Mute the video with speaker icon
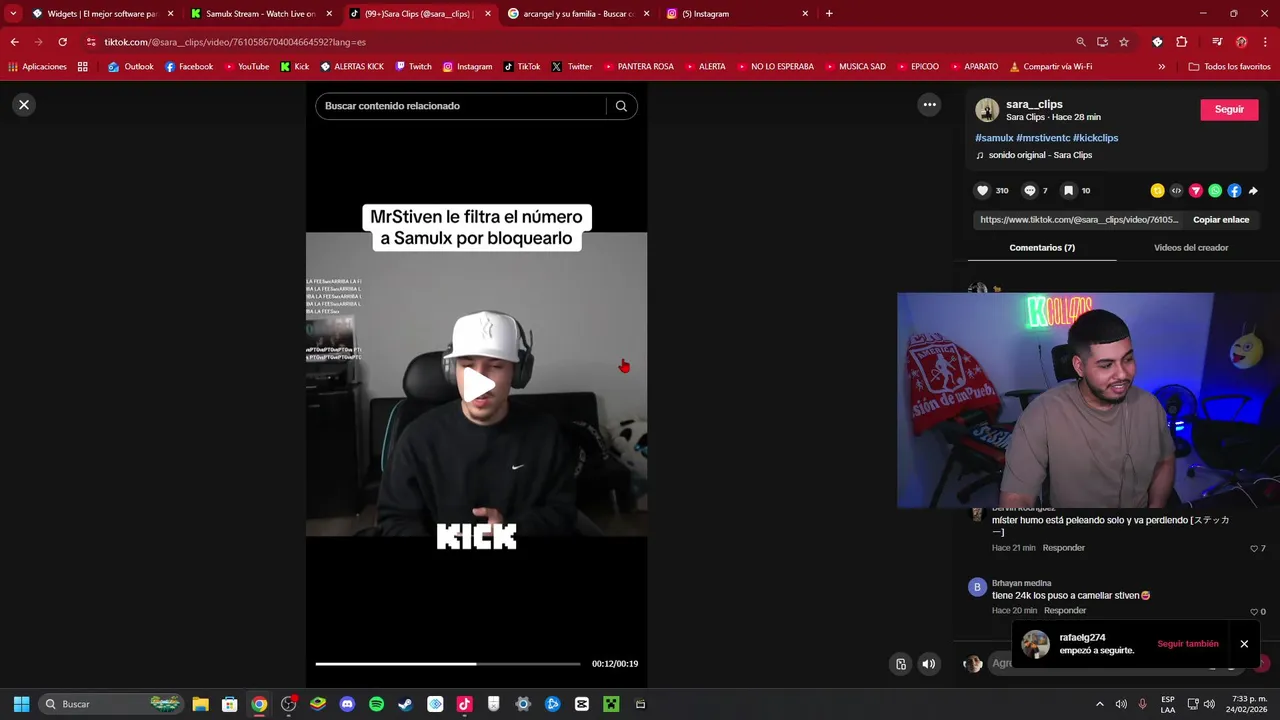Screen dimensions: 1280x720 929,664
